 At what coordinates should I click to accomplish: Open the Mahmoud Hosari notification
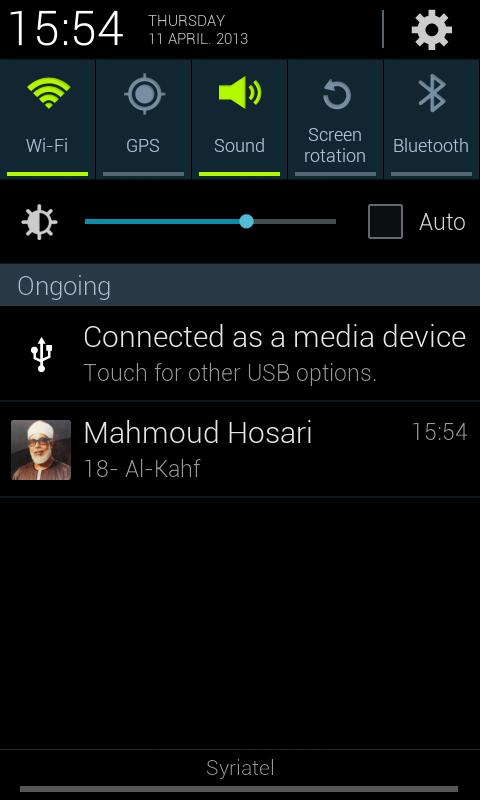[x=240, y=449]
